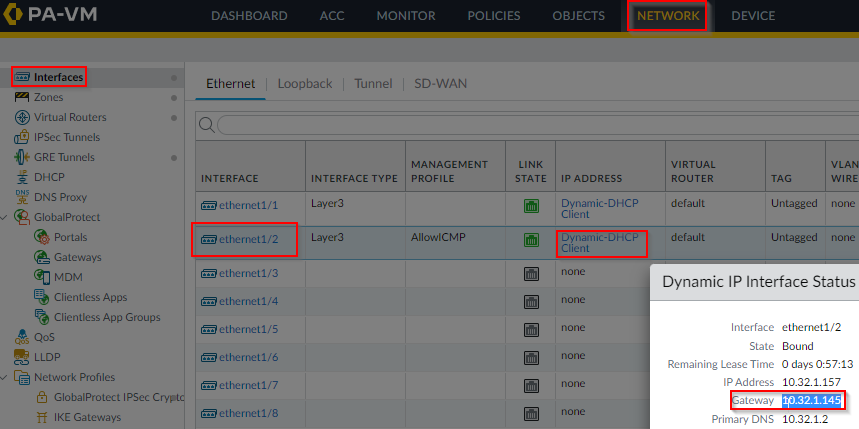This screenshot has height=429, width=859.
Task: Open the ethernet1/4 interface link
Action: click(x=249, y=301)
